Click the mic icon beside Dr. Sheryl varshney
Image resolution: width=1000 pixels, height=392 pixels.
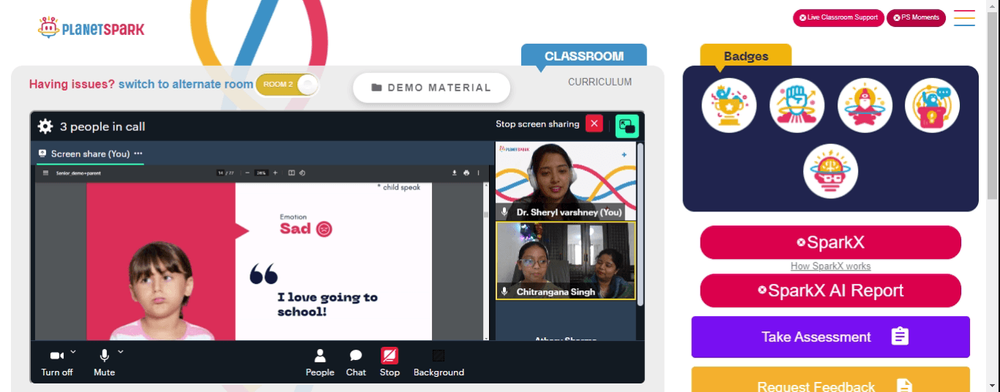[504, 212]
